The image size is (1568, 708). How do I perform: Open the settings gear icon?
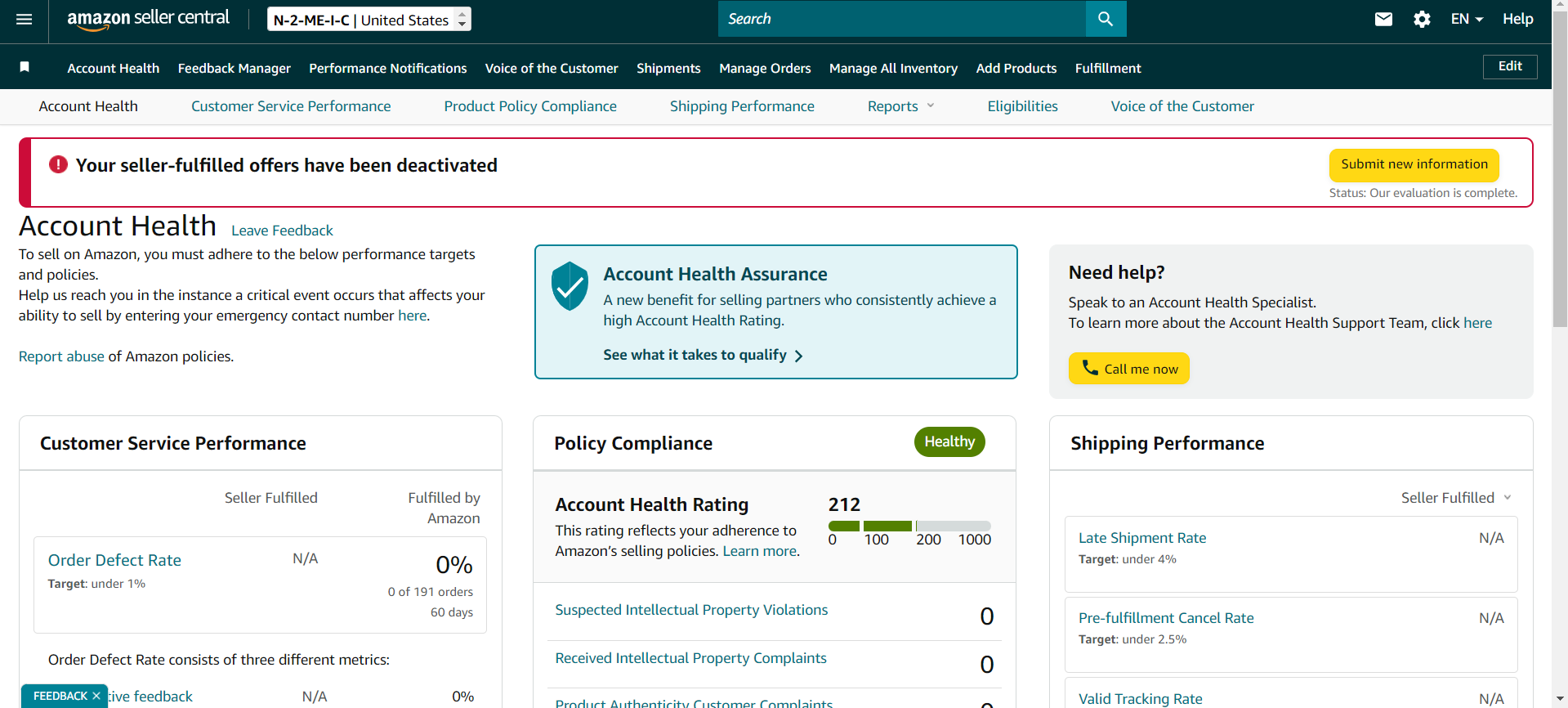click(1422, 20)
